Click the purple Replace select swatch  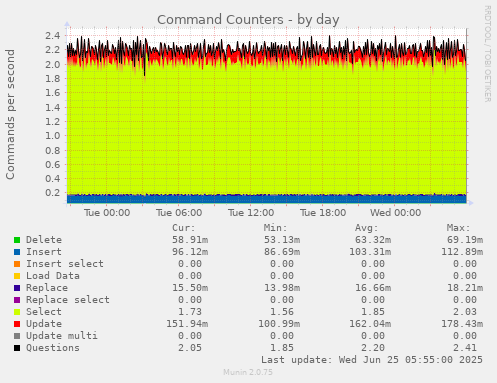(x=17, y=300)
